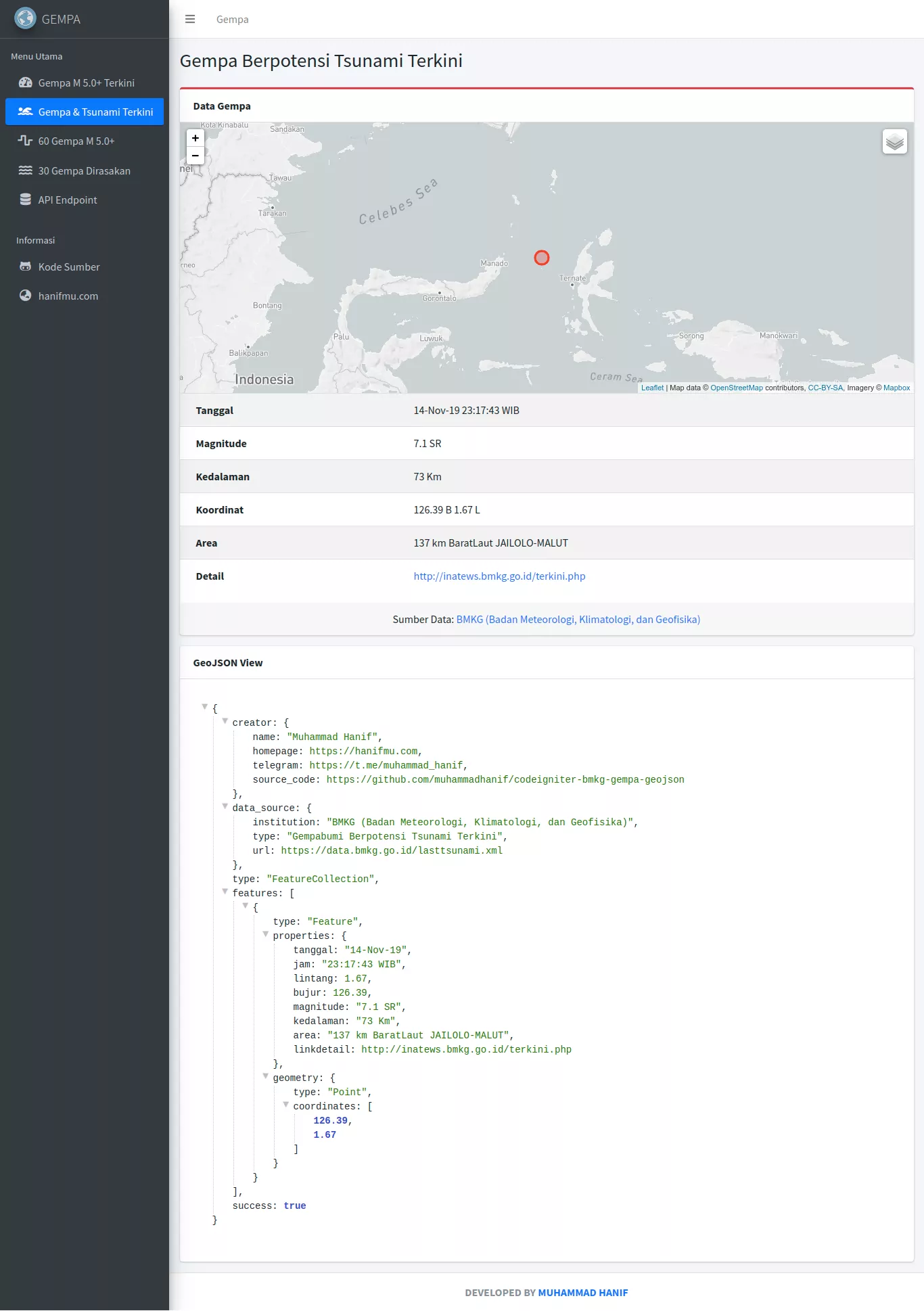Open the API Endpoint menu item
This screenshot has width=924, height=1311.
click(85, 200)
